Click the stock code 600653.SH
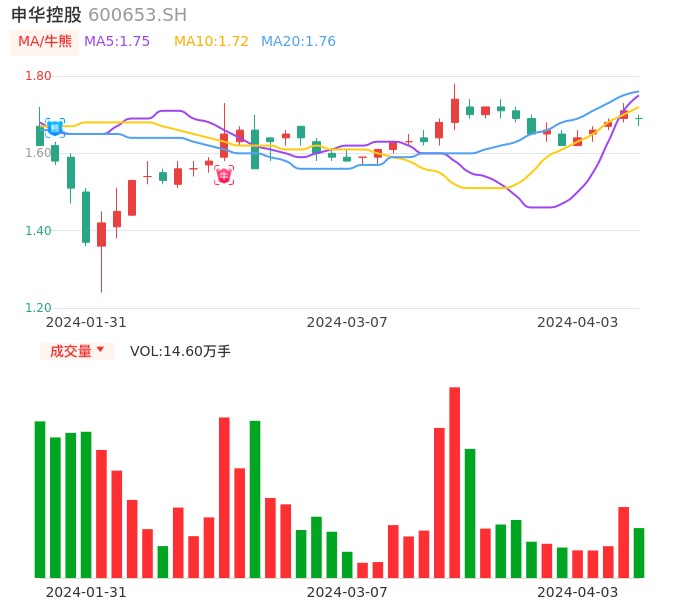 pyautogui.click(x=137, y=15)
